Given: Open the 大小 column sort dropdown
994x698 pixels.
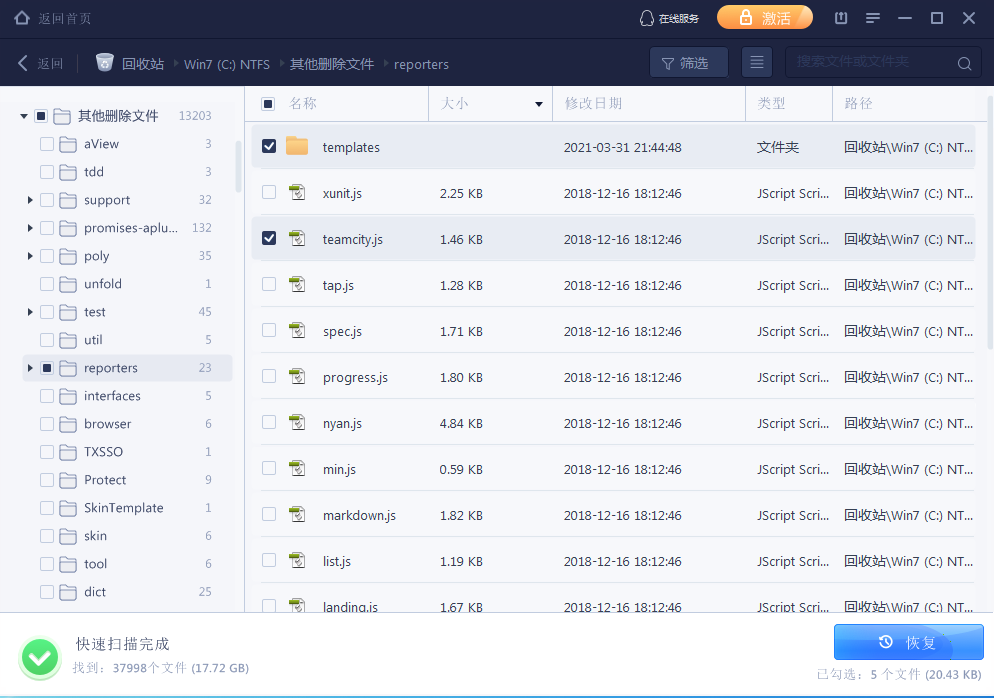Looking at the screenshot, I should 538,103.
